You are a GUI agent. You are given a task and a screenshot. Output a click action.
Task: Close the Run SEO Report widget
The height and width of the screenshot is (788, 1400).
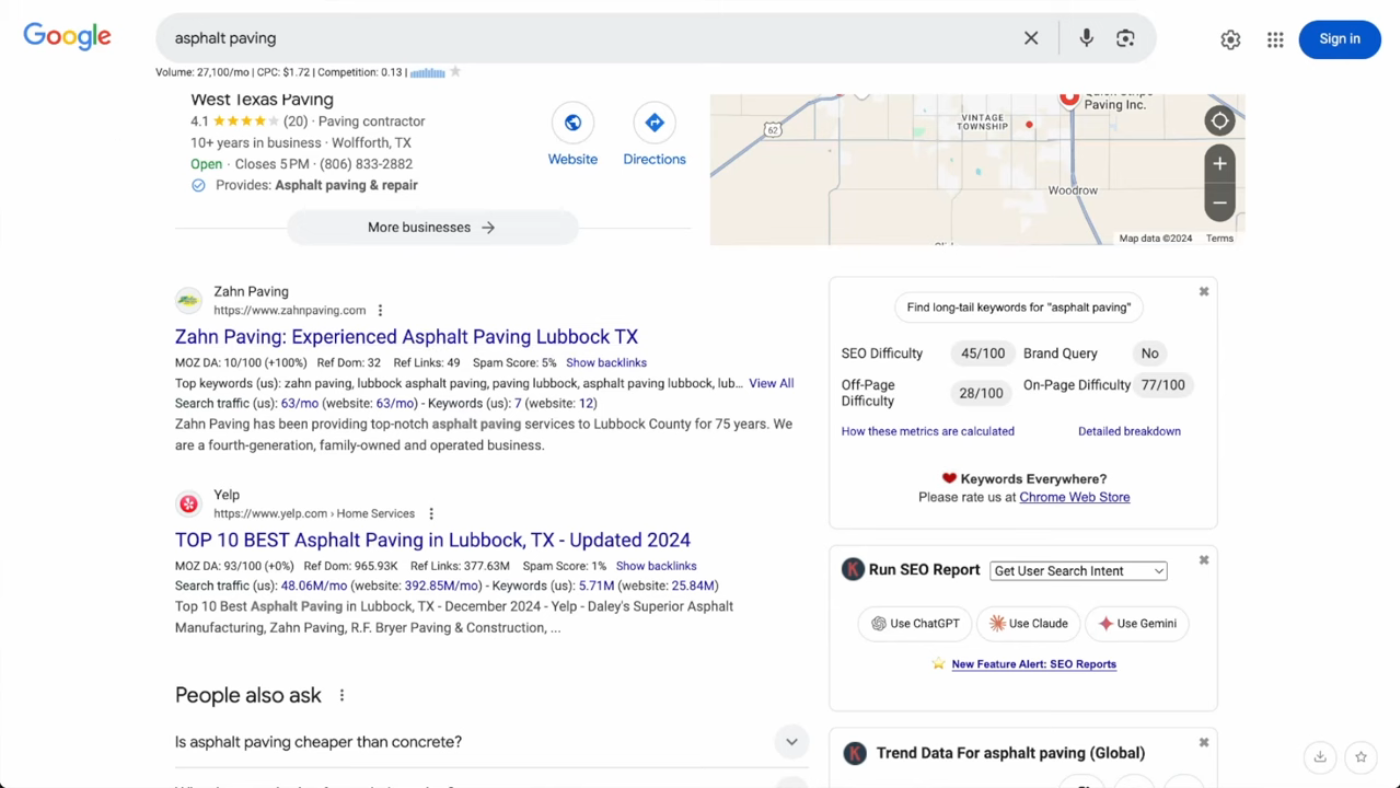click(1204, 560)
